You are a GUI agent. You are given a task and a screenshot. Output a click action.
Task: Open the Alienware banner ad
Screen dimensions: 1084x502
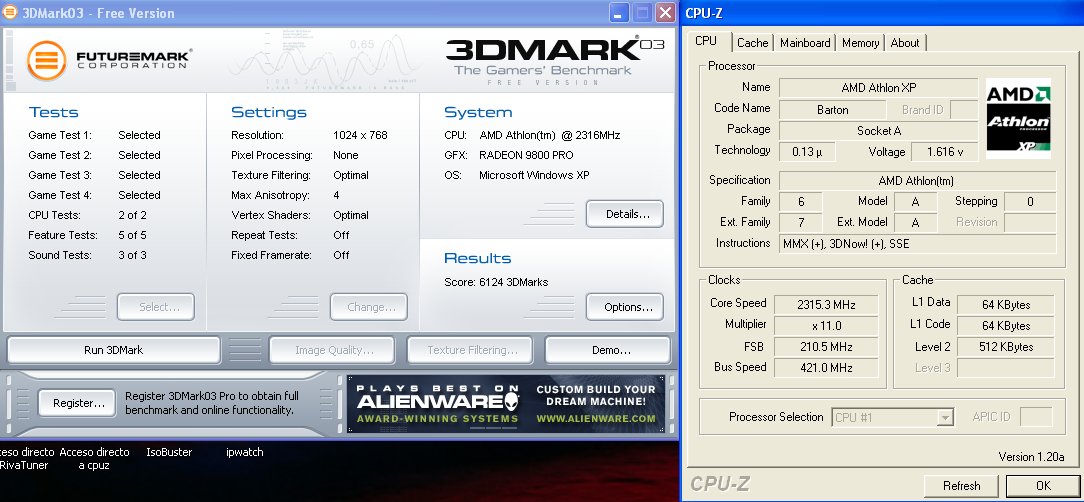pos(505,404)
